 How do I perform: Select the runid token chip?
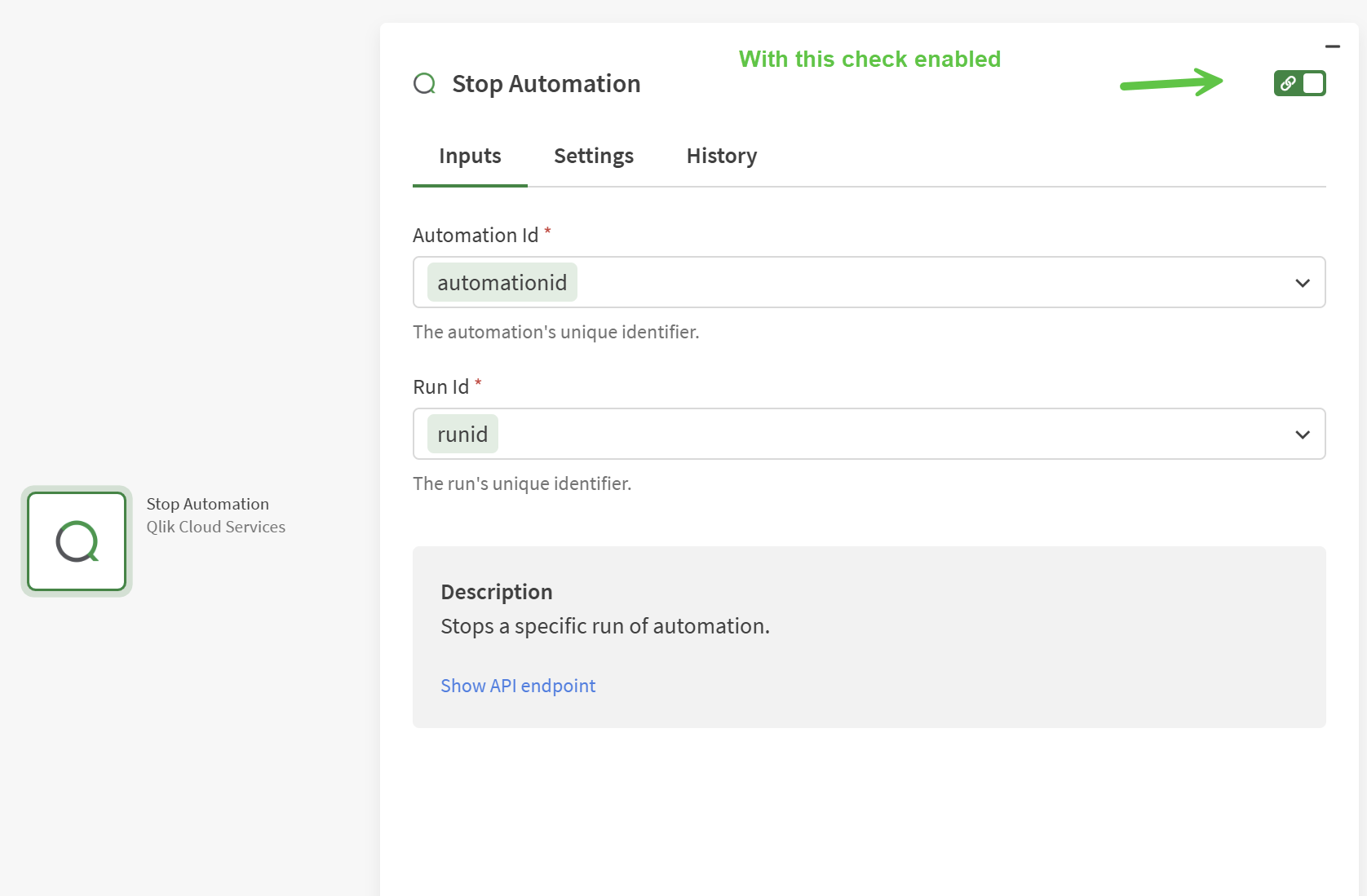[x=462, y=434]
